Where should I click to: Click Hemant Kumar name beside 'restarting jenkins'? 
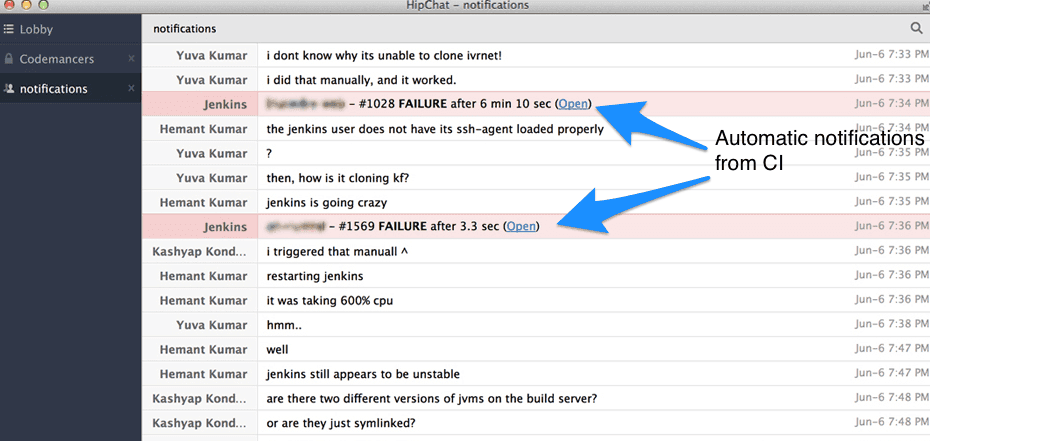(x=203, y=276)
